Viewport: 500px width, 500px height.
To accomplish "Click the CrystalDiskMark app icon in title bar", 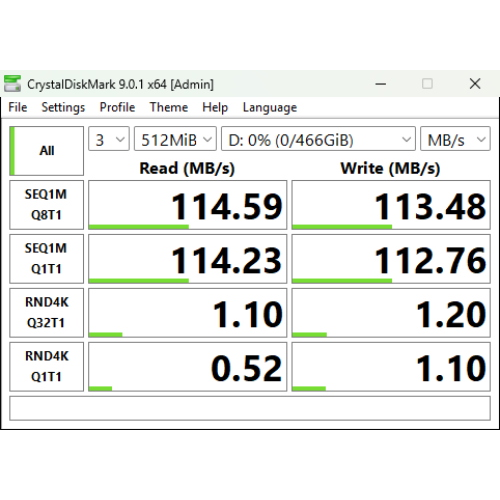I will pyautogui.click(x=12, y=84).
